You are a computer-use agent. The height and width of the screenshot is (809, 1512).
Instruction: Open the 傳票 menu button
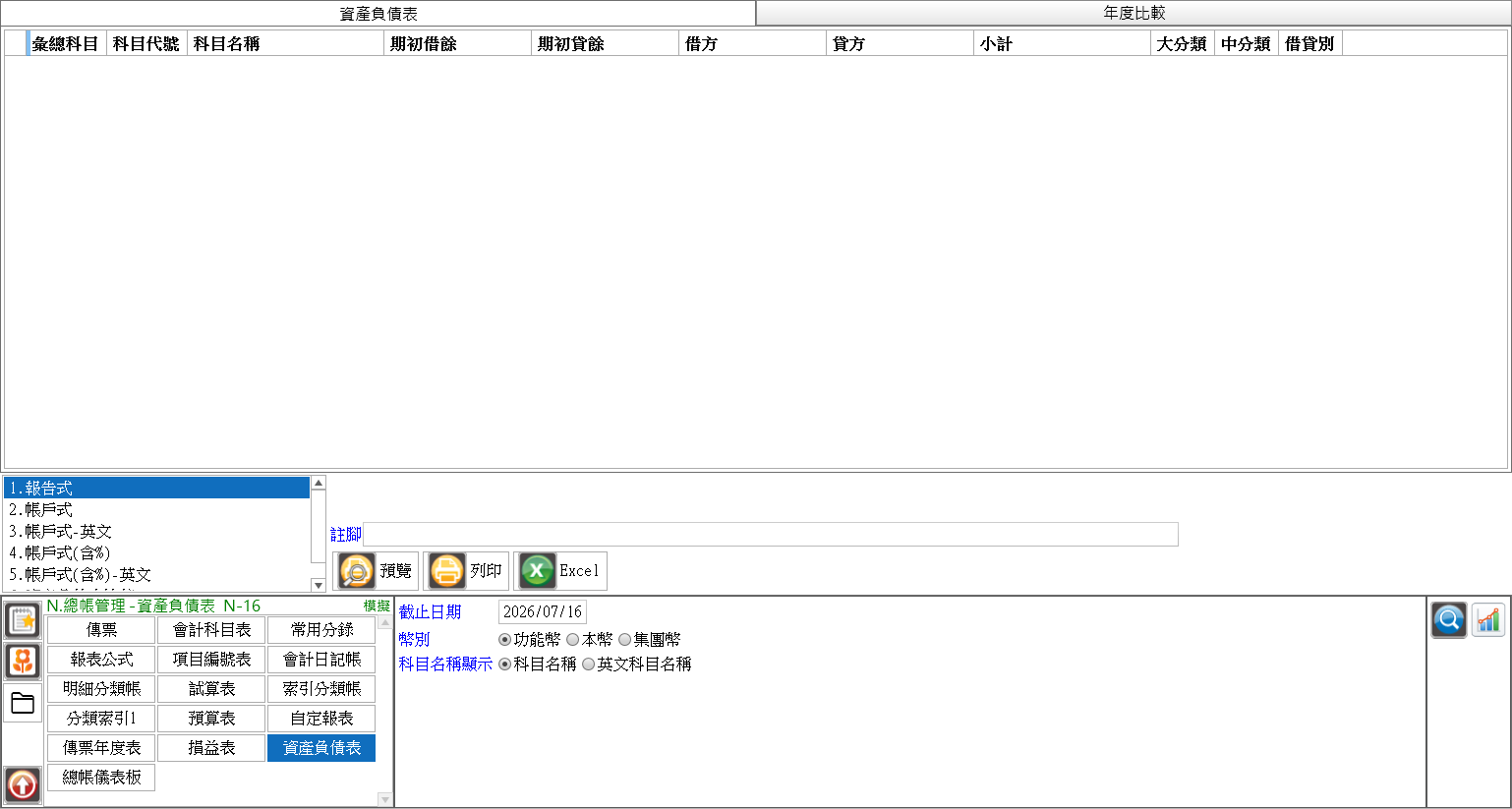(101, 630)
